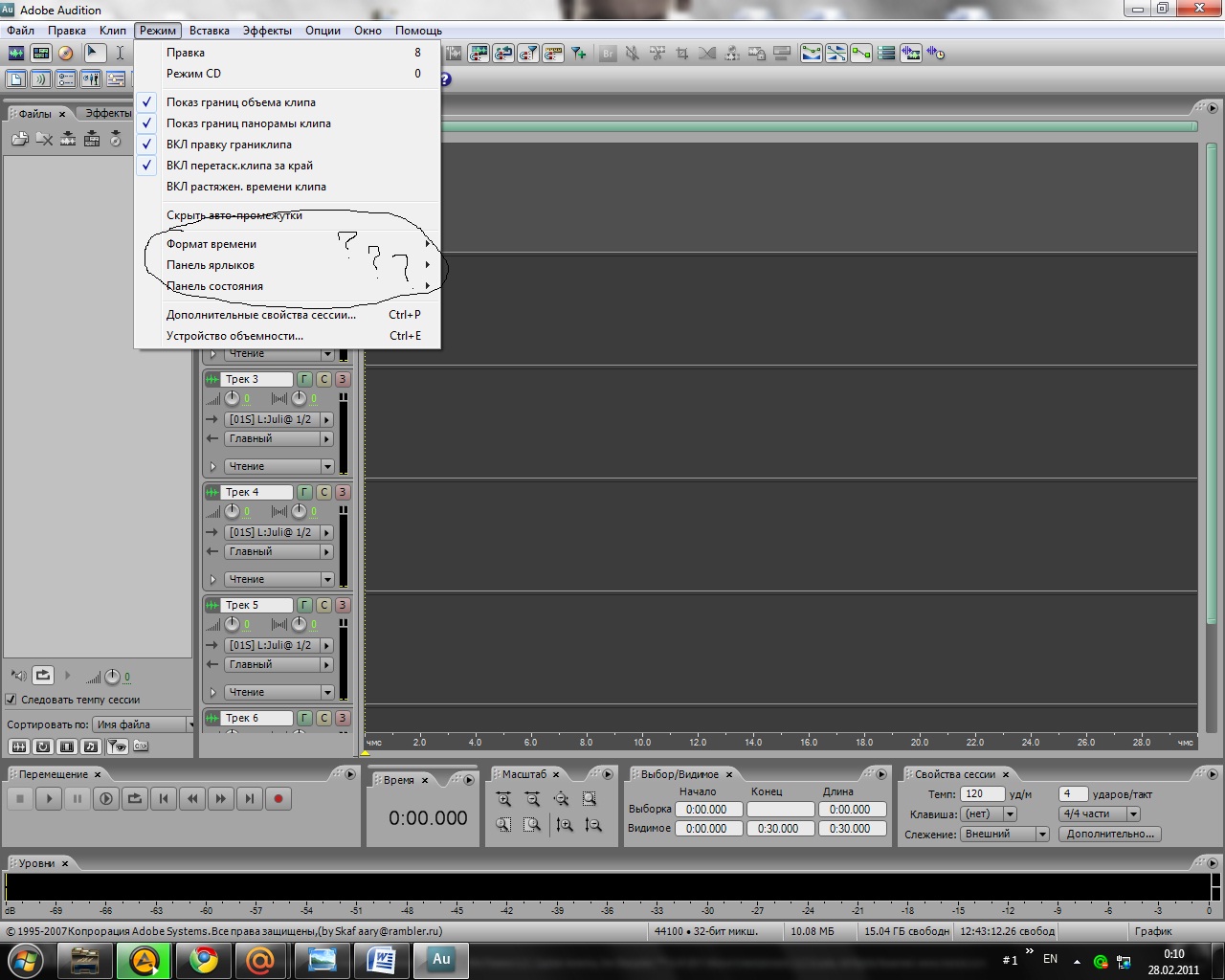Click the waveform clock icon in toolbar
Viewport: 1225px width, 980px height.
click(936, 54)
